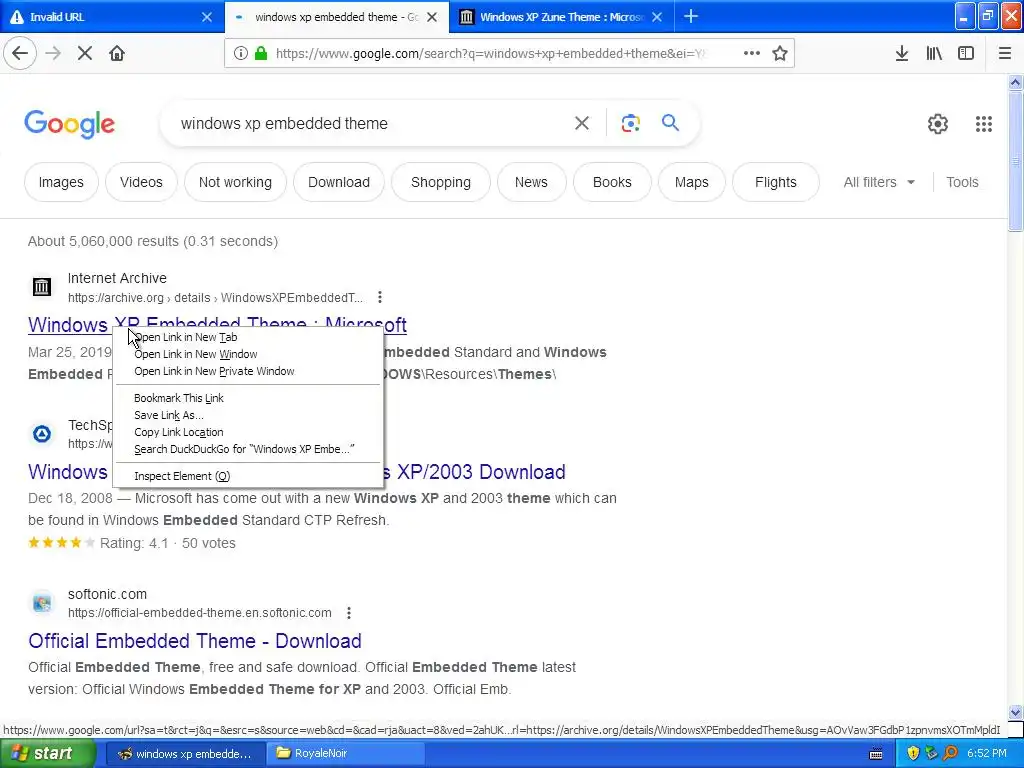Open Official Embedded Theme - Download result
1024x768 pixels.
195,641
